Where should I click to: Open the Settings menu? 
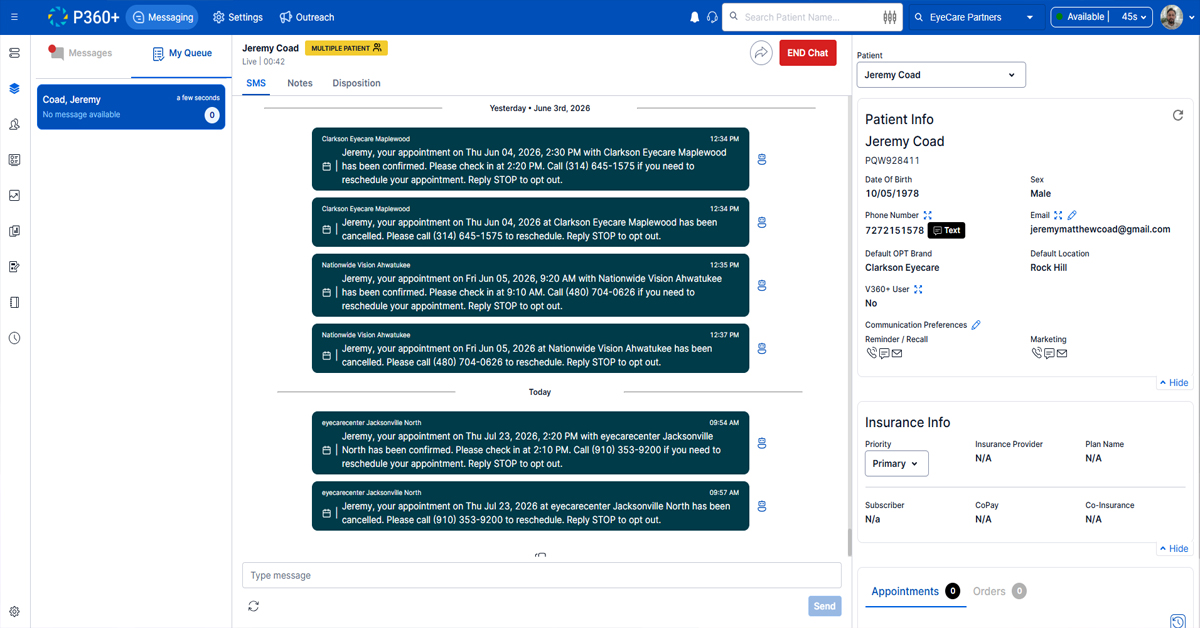click(238, 17)
